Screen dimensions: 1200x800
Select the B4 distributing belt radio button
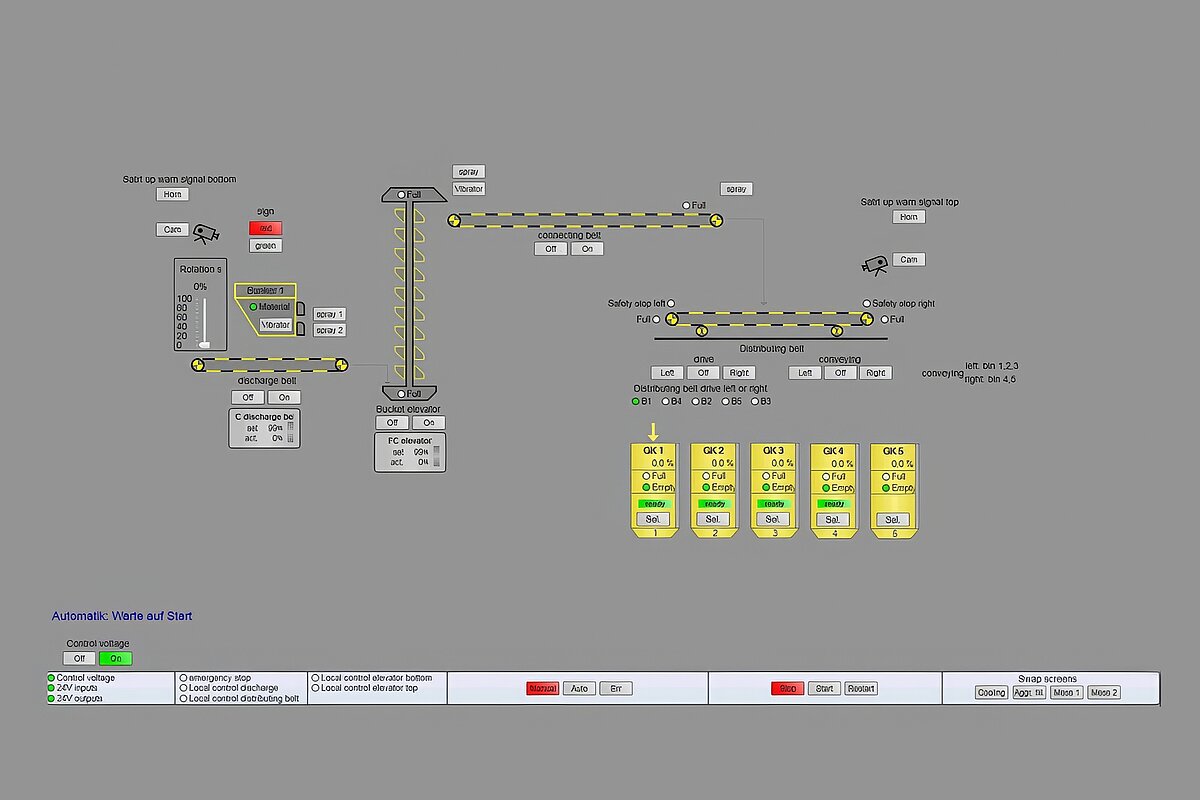tap(665, 401)
